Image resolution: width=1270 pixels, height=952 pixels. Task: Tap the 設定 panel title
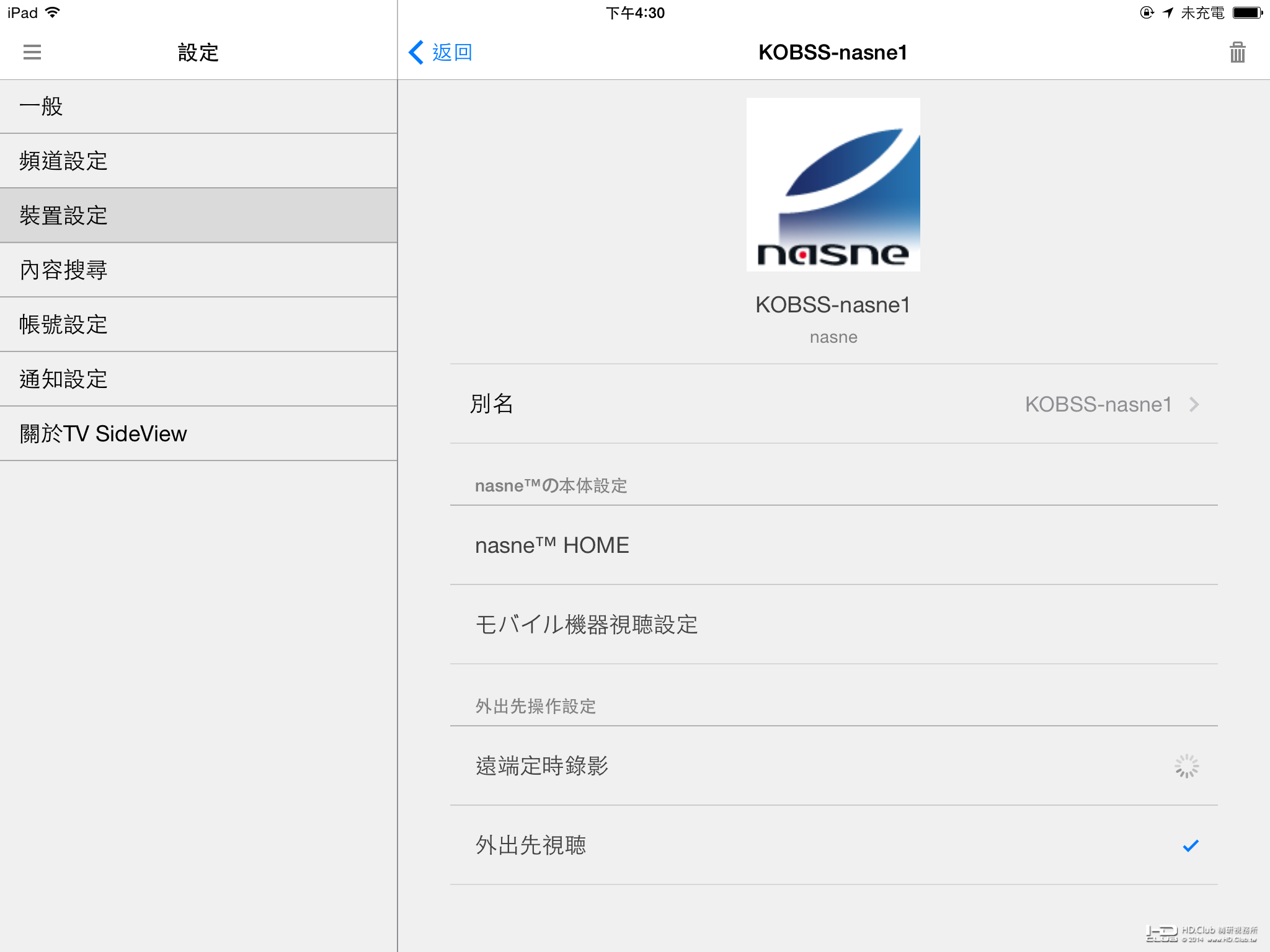(198, 52)
